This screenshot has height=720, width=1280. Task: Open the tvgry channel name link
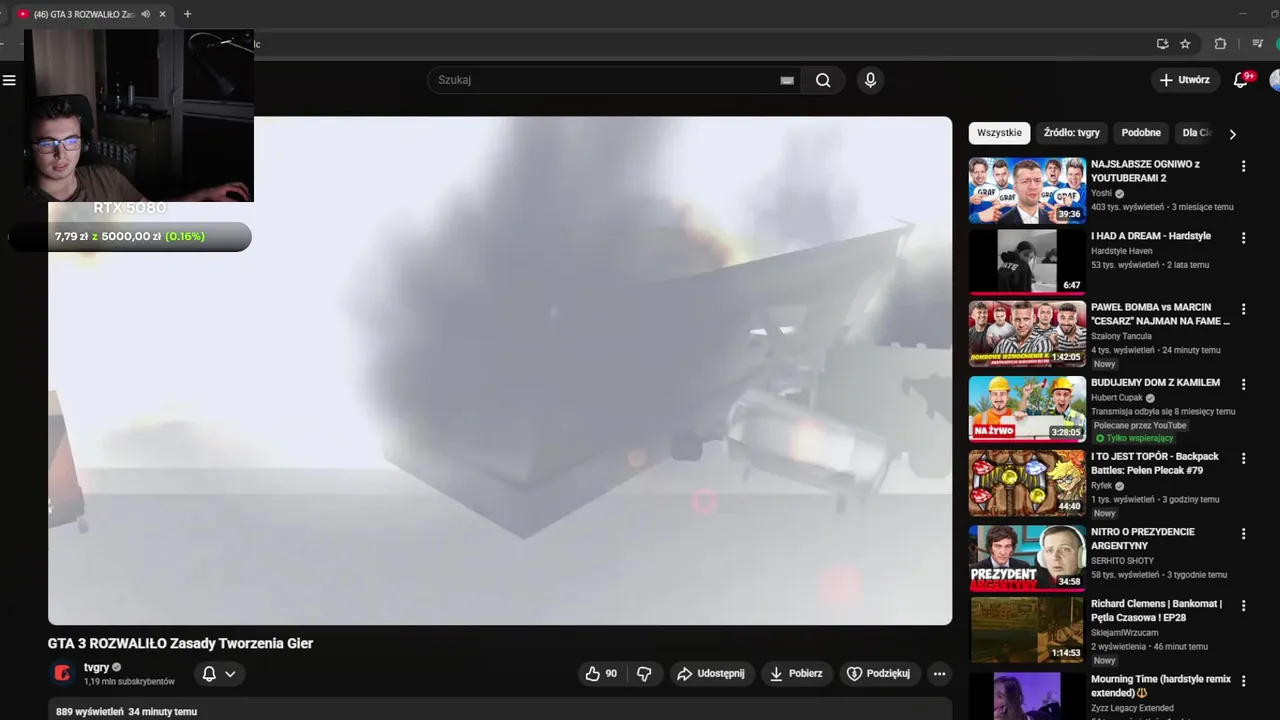(96, 667)
